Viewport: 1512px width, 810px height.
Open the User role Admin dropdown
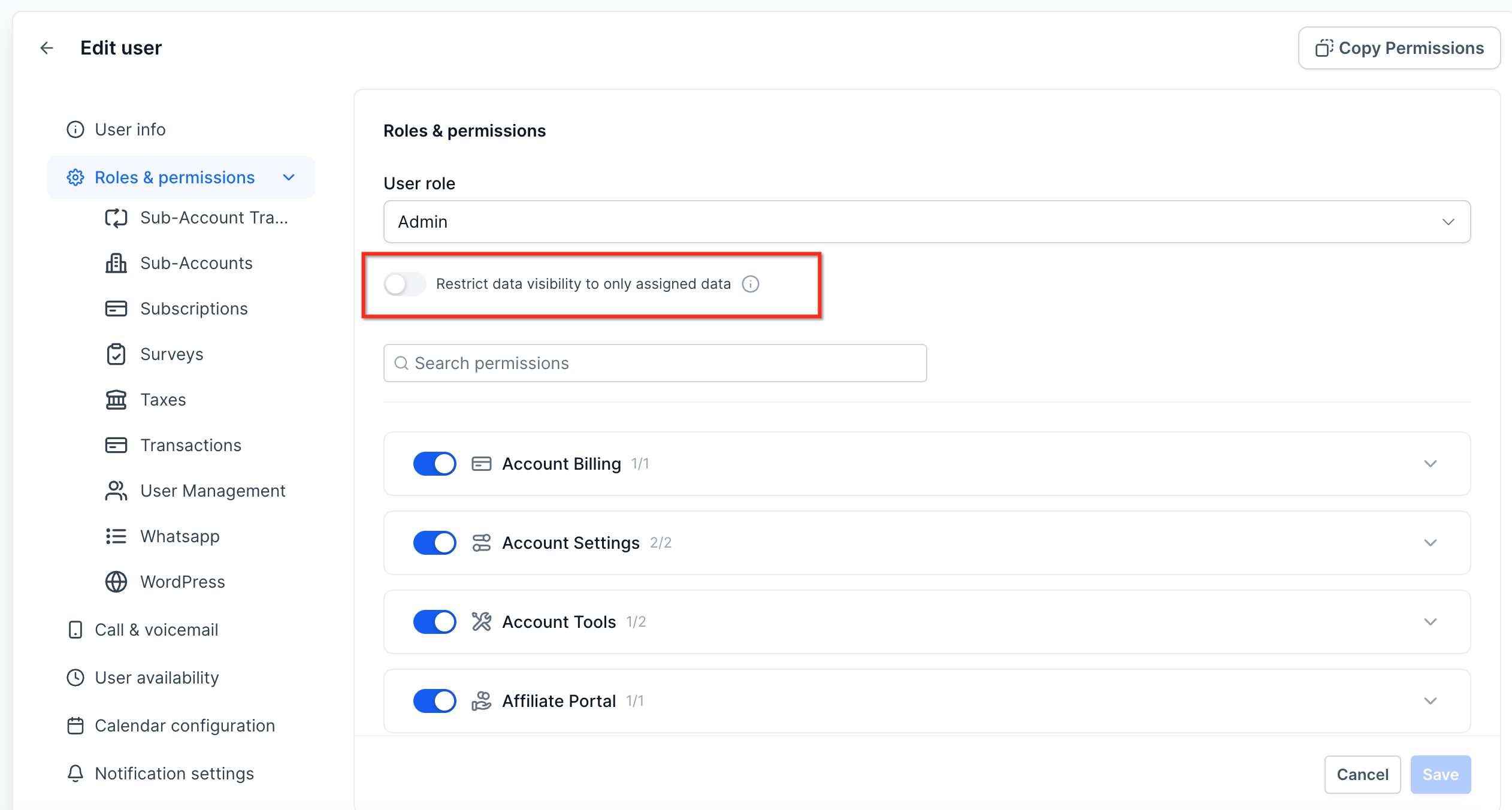[927, 222]
